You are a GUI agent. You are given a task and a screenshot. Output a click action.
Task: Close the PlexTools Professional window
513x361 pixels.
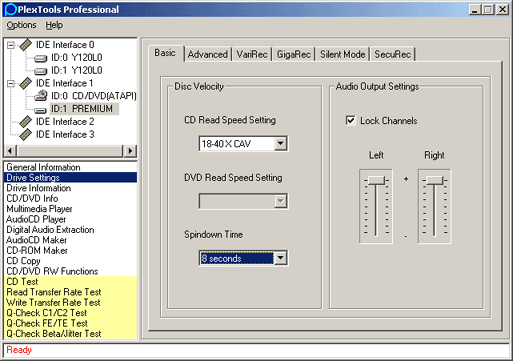coord(502,9)
